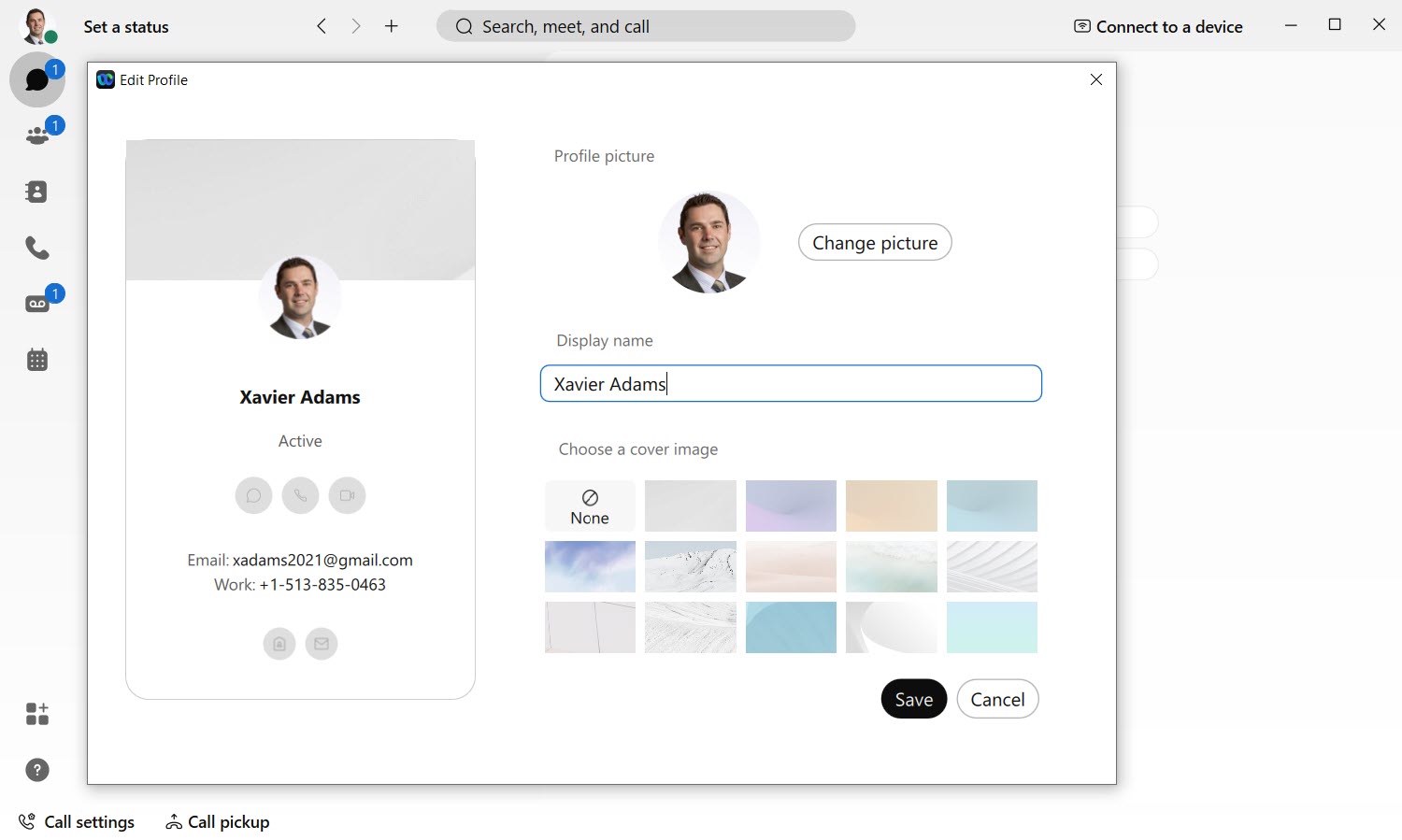Image resolution: width=1402 pixels, height=840 pixels.
Task: Choose the white curved lines cover image
Action: click(x=992, y=566)
